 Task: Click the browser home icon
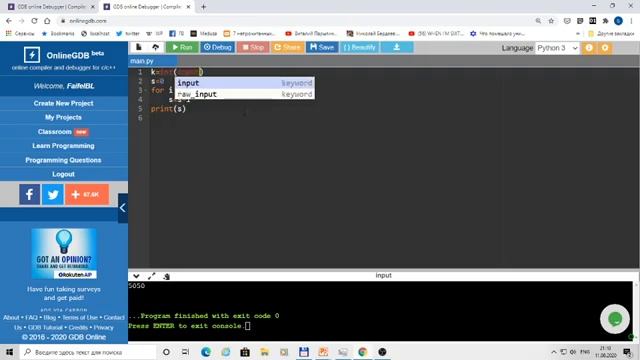[47, 21]
